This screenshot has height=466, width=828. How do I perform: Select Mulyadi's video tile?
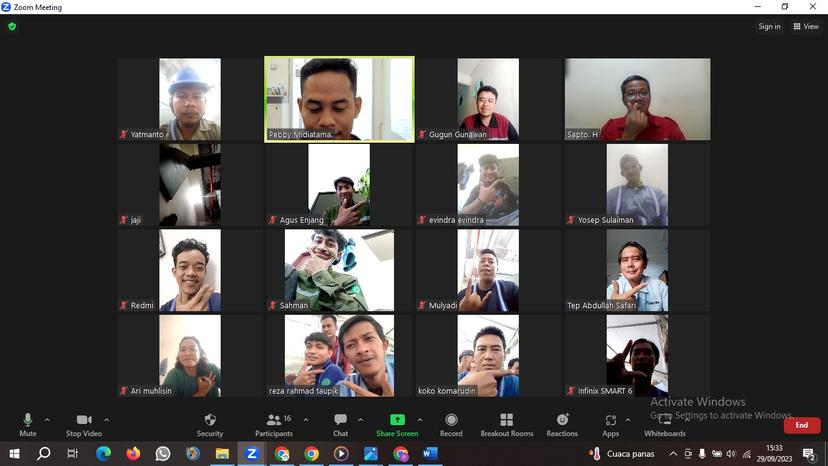(x=488, y=271)
